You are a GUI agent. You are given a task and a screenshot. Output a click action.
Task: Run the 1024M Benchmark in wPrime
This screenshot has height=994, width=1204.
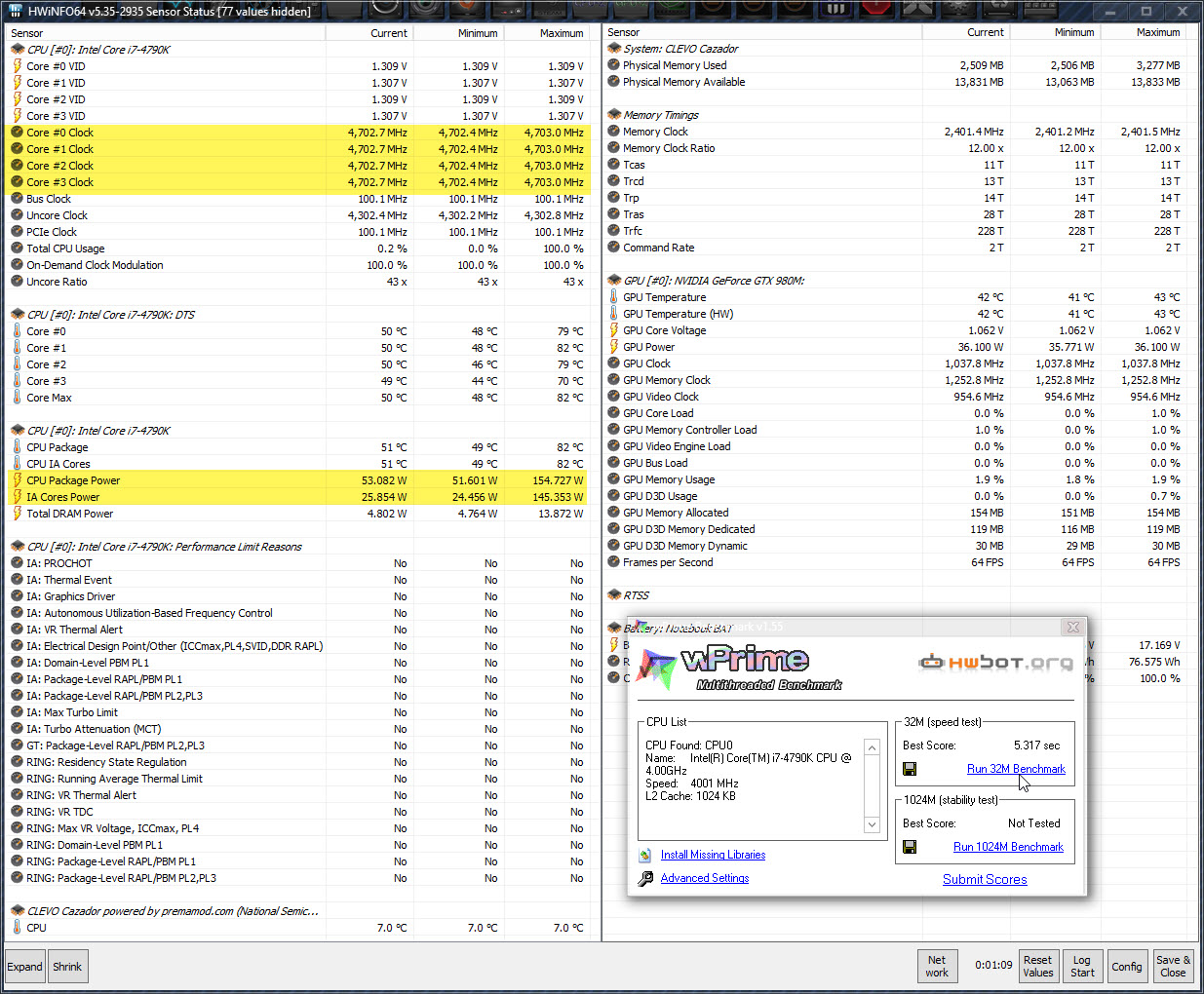[1008, 847]
